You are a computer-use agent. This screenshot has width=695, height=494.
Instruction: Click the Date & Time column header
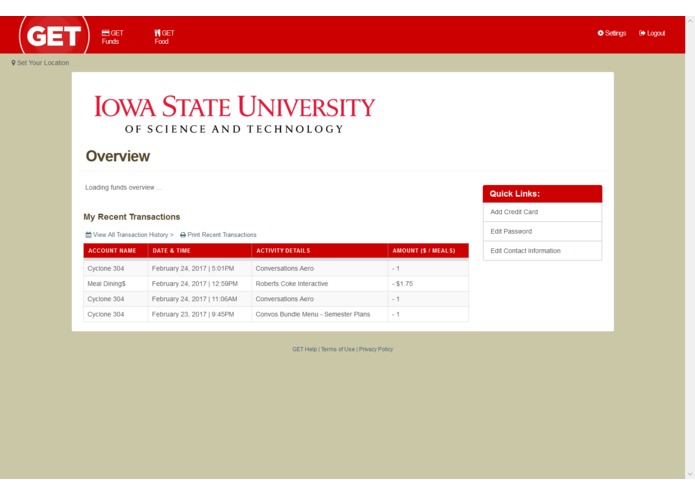tap(199, 251)
